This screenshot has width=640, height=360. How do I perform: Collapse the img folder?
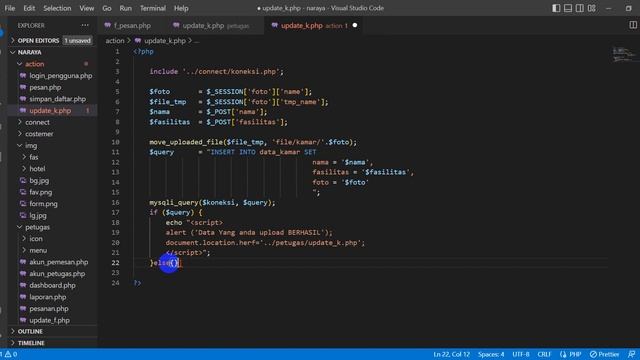pyautogui.click(x=31, y=146)
